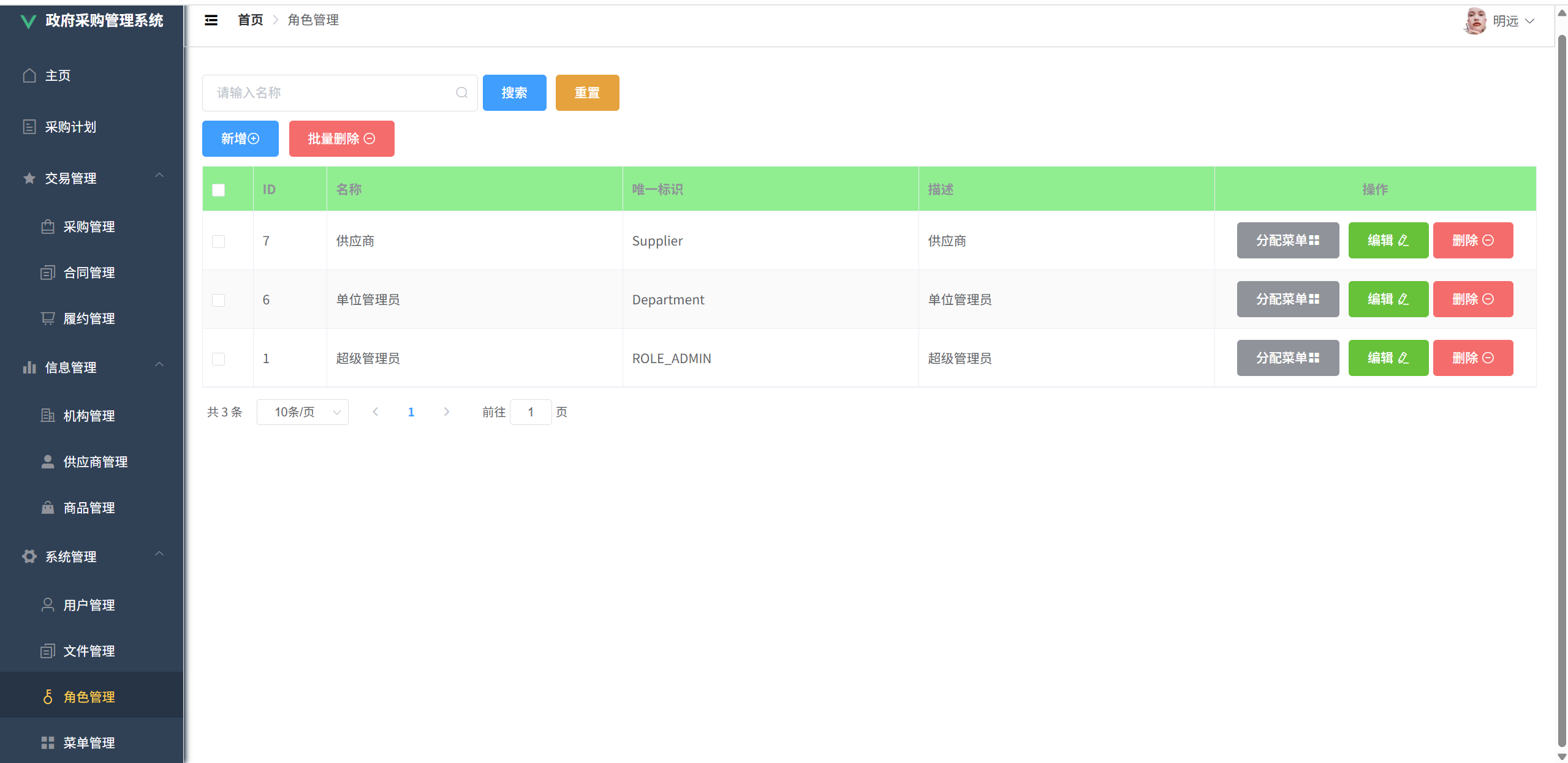This screenshot has width=1568, height=763.
Task: Tick the checkbox for 供应商 row
Action: [218, 241]
